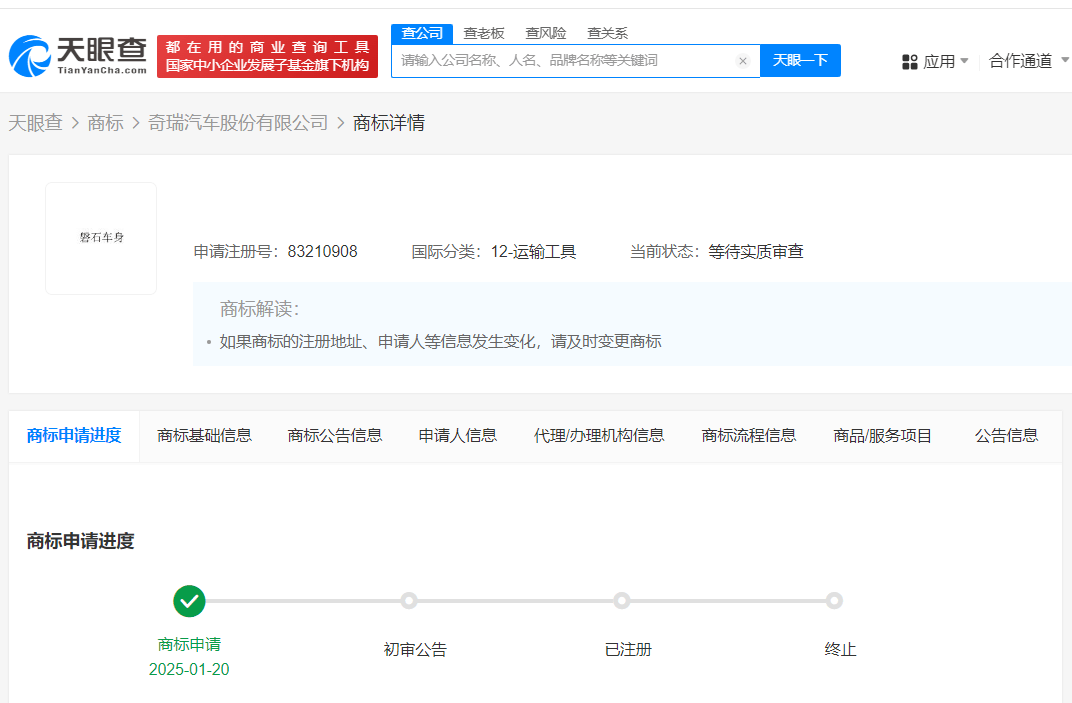View the 磐石车身 trademark thumbnail
The width and height of the screenshot is (1072, 703).
click(x=101, y=238)
